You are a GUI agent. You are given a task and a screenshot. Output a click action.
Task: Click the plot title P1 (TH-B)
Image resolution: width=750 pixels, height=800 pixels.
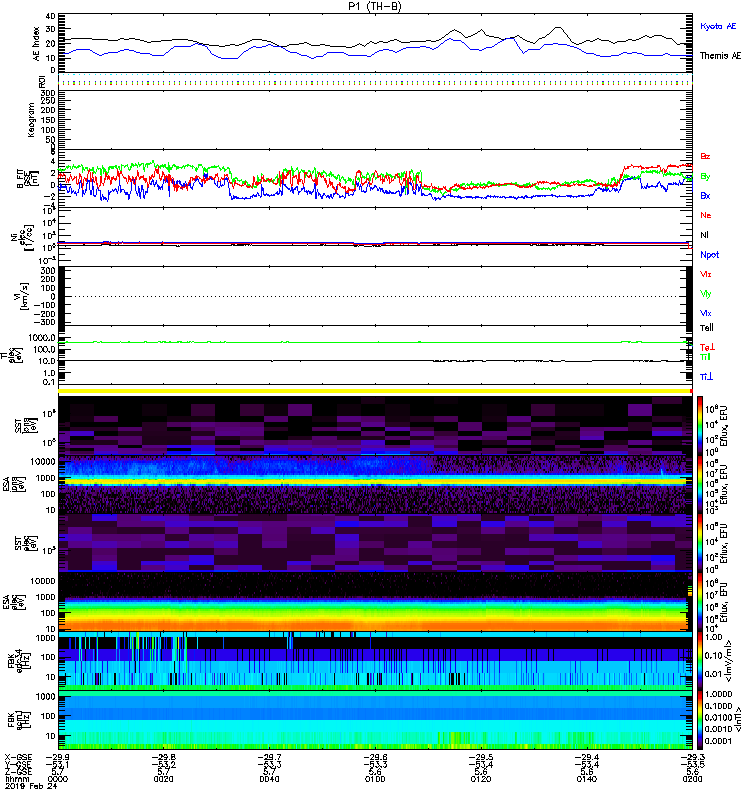pos(374,6)
